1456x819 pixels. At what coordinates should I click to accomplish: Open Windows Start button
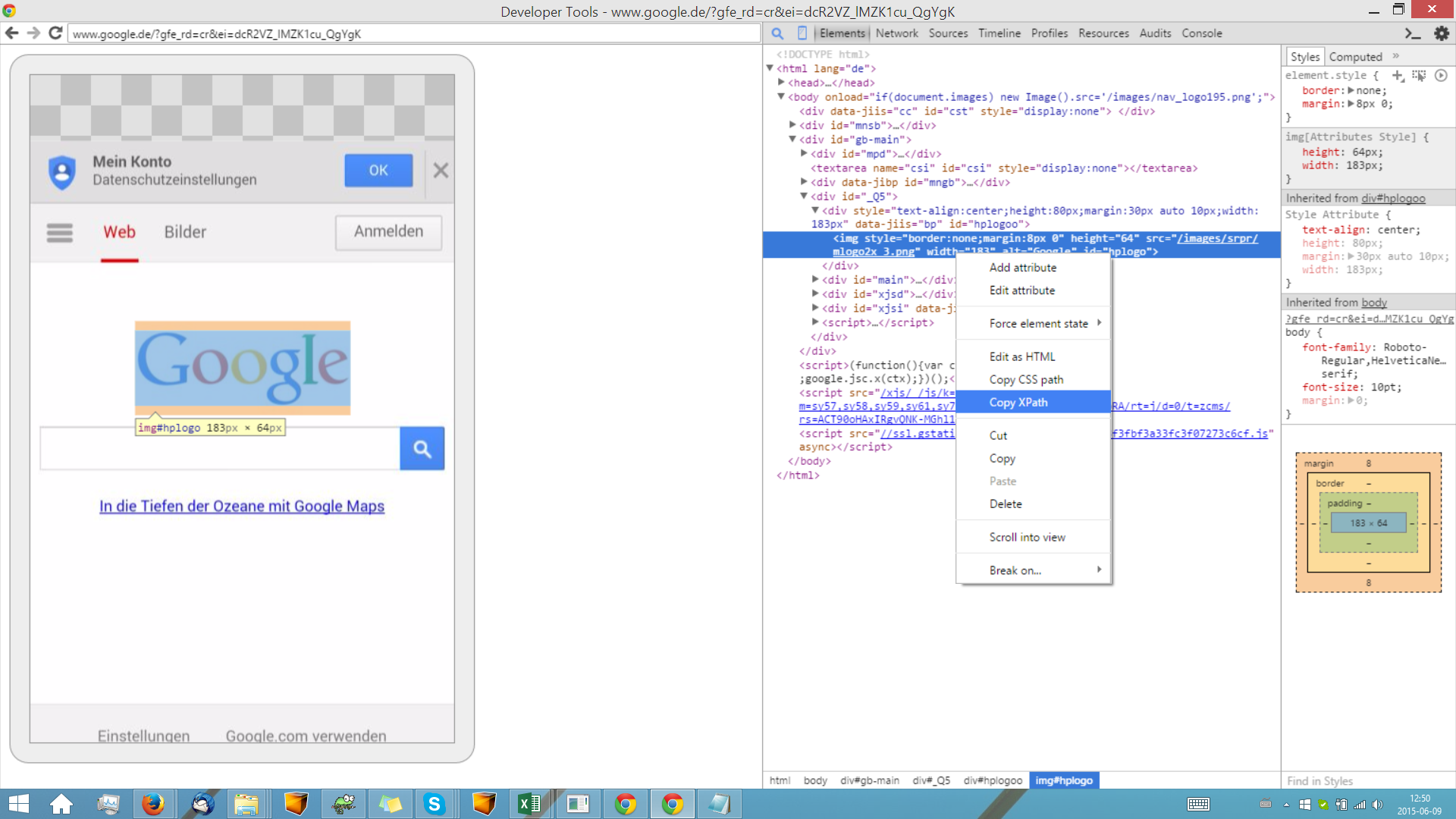coord(17,804)
